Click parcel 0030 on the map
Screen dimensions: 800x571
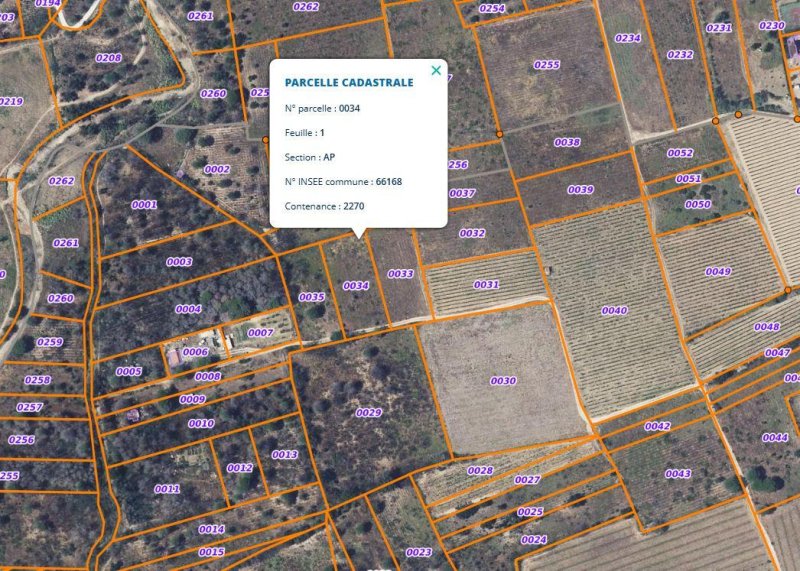[503, 381]
